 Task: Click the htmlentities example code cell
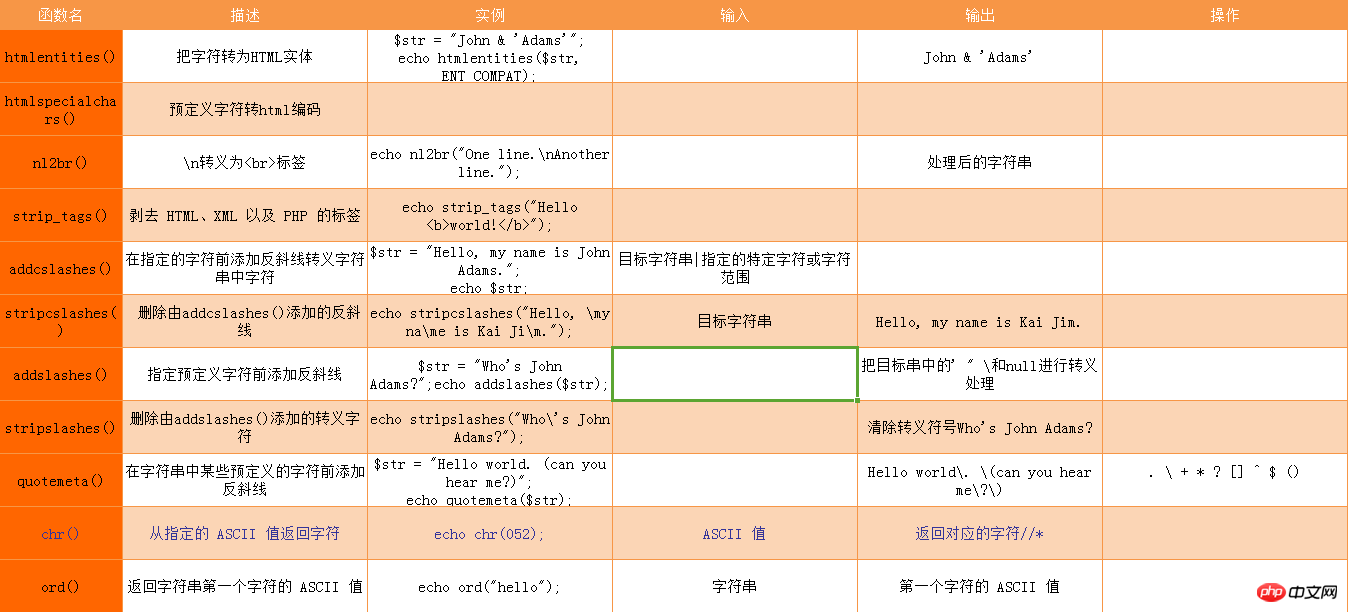click(490, 57)
